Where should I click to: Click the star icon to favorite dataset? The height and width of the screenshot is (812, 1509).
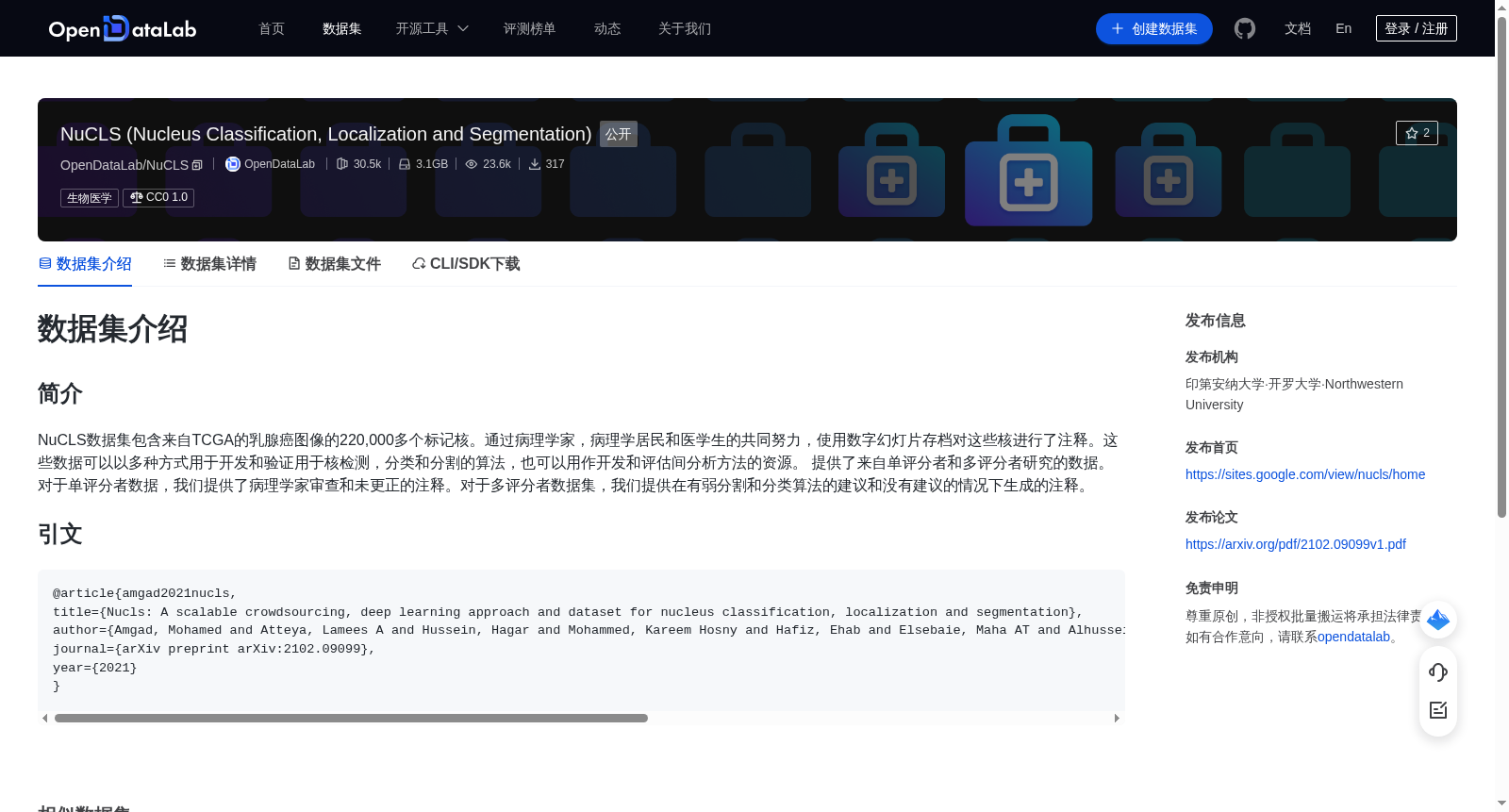(x=1412, y=133)
